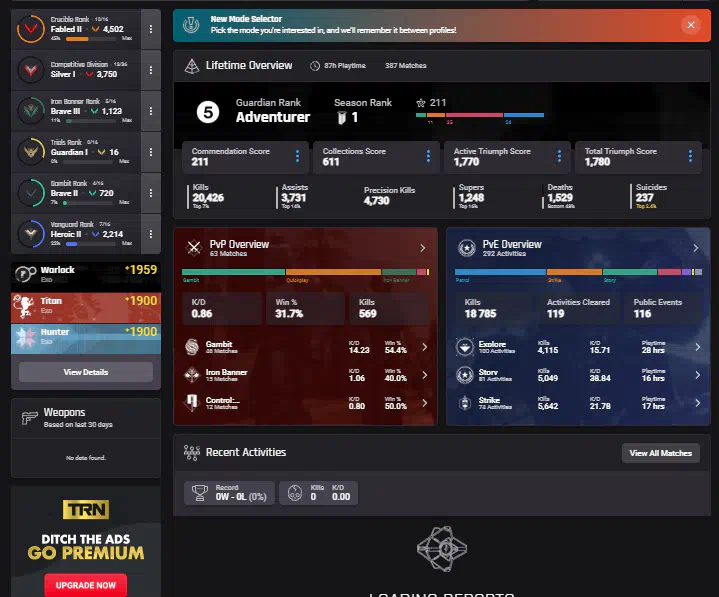
Task: Click the PvP Win % 31.7% stat
Action: [x=305, y=309]
